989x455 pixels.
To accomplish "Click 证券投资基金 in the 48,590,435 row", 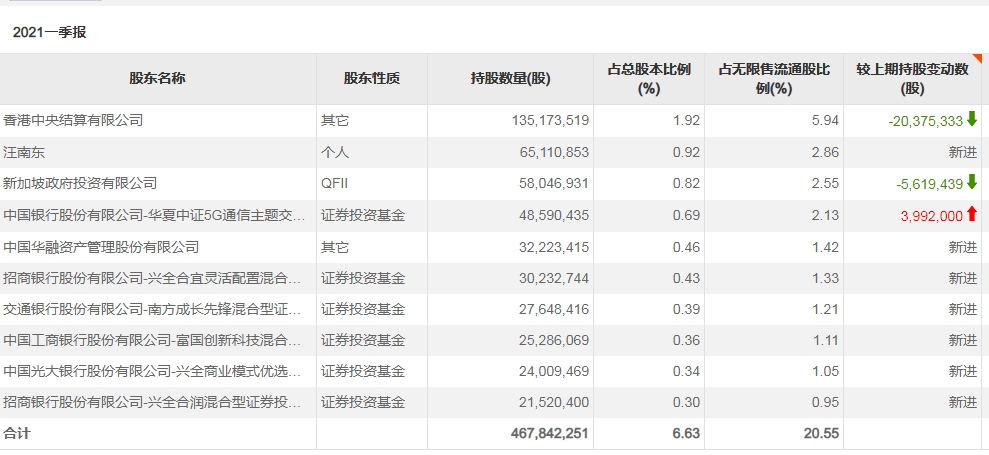I will (363, 215).
